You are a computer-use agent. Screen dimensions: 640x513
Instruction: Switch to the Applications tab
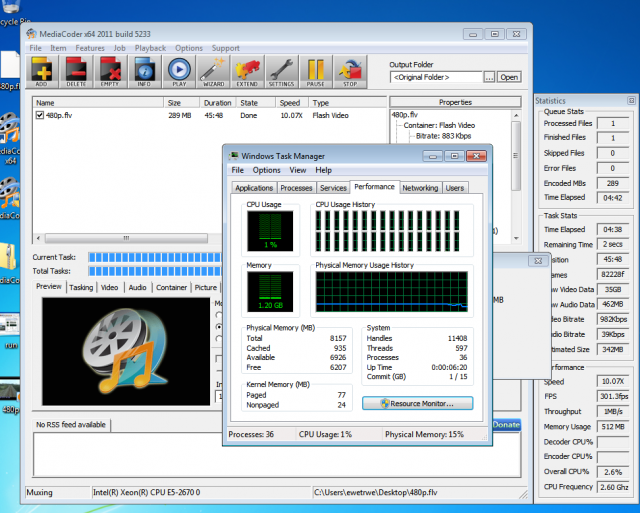point(254,188)
